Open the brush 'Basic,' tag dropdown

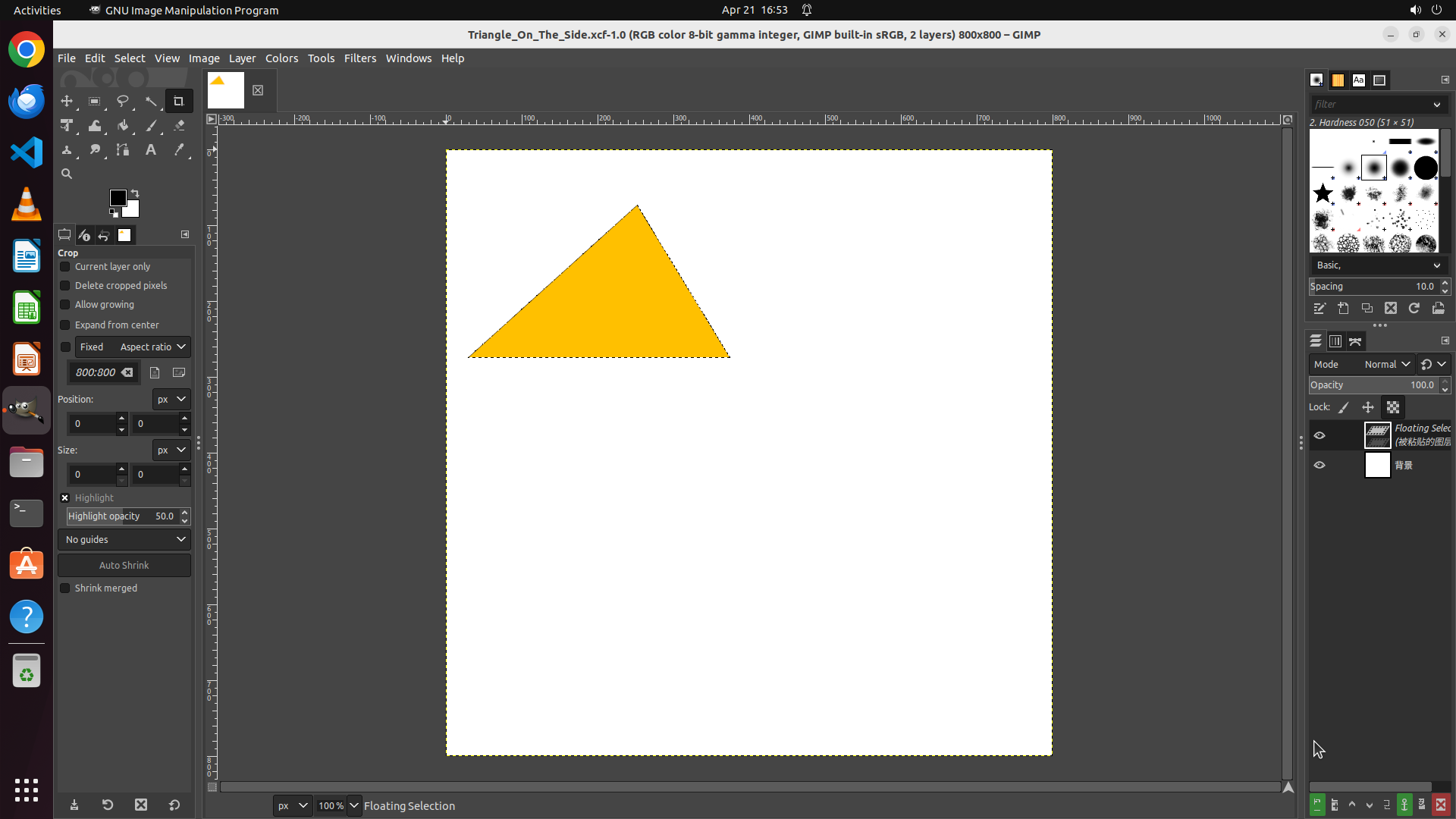[1379, 265]
